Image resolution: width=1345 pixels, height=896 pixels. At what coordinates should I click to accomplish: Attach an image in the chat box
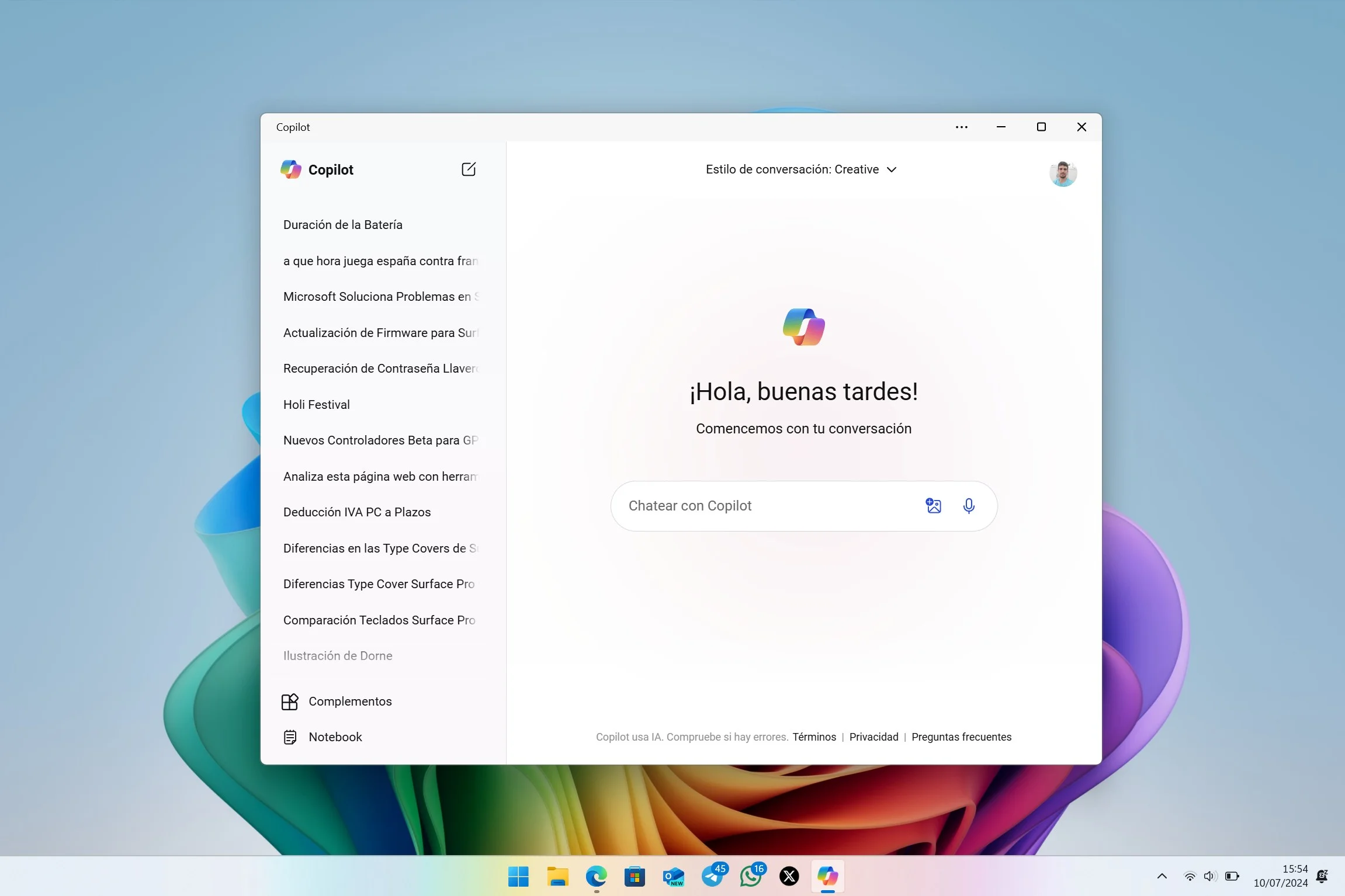pyautogui.click(x=933, y=506)
